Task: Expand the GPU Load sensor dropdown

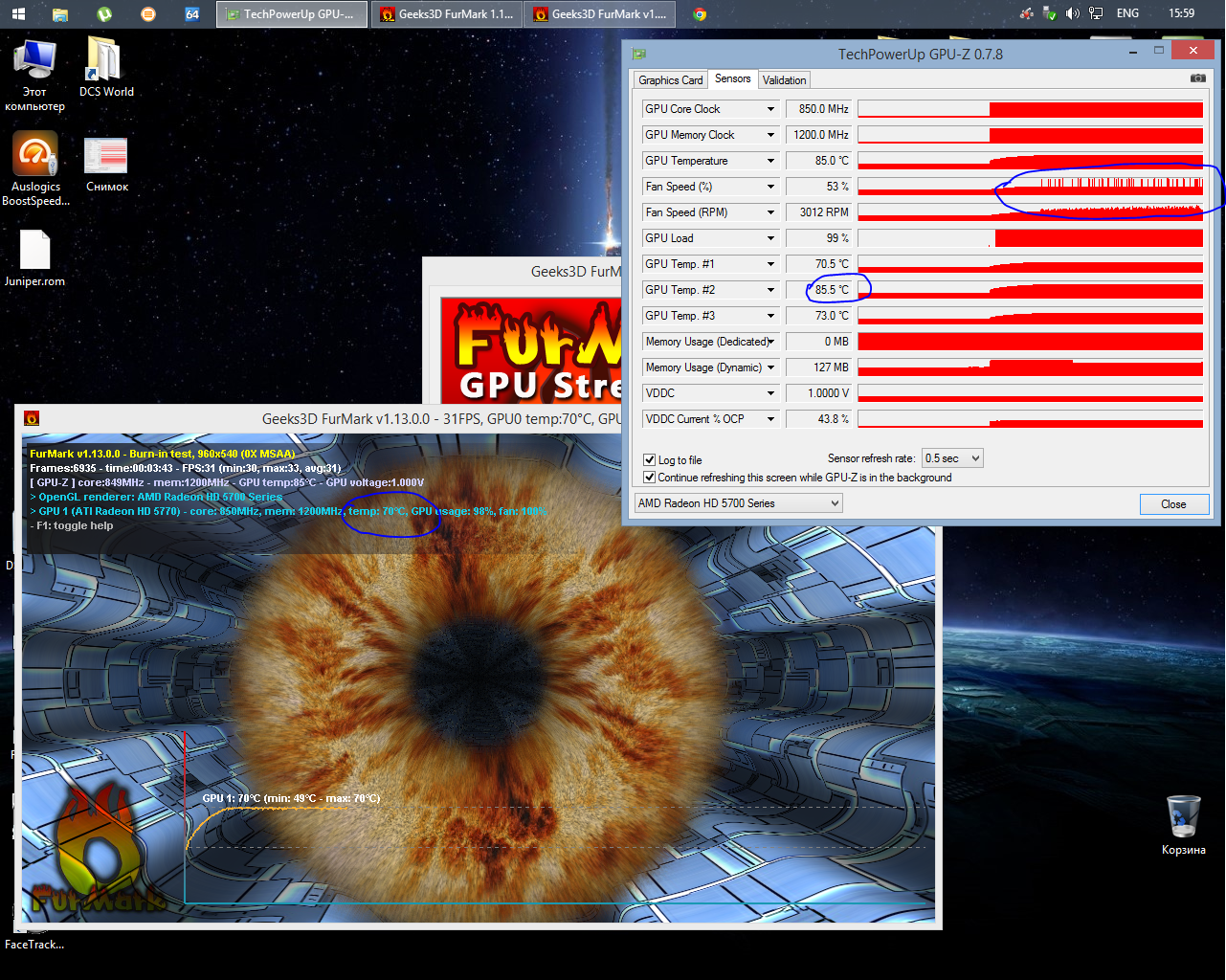Action: click(x=770, y=238)
